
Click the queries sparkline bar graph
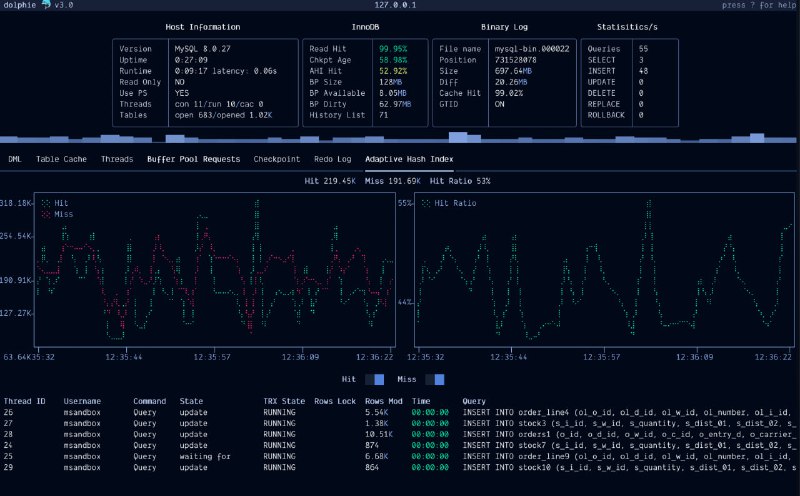coord(398,137)
